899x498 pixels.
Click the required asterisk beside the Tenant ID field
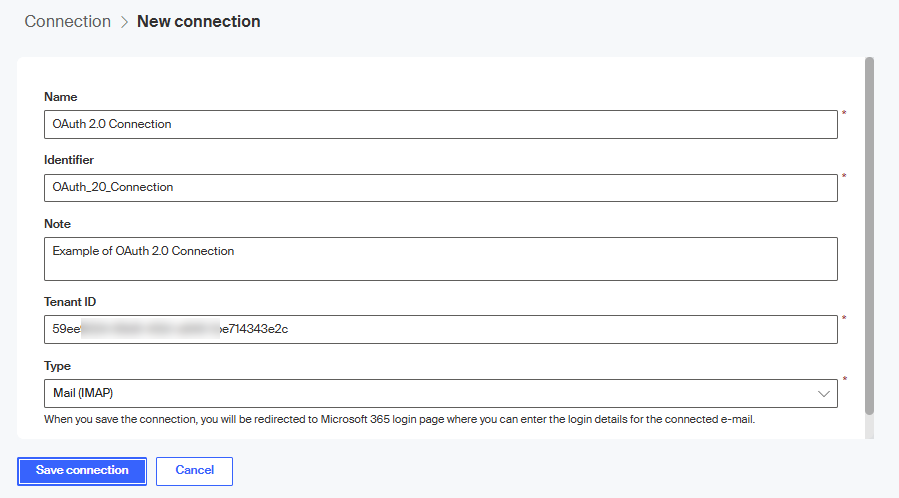844,319
